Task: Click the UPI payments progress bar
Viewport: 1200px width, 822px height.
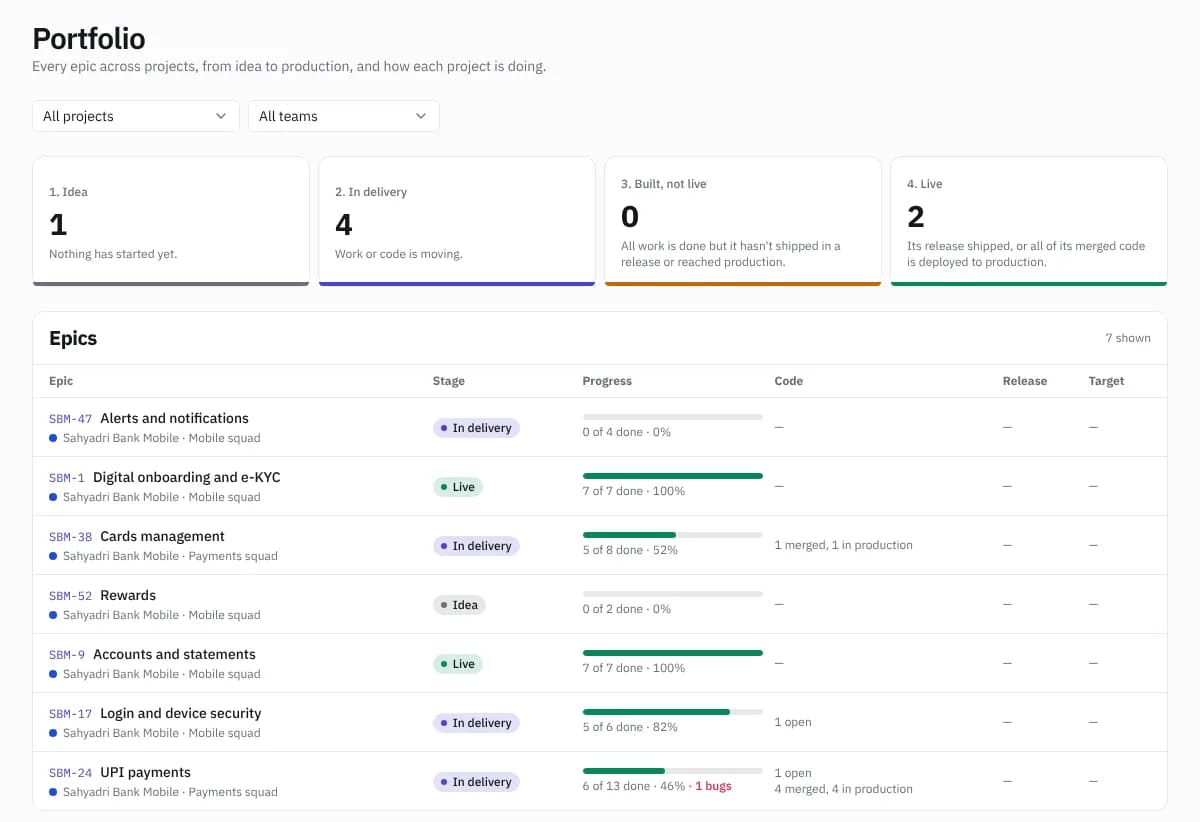Action: point(673,771)
